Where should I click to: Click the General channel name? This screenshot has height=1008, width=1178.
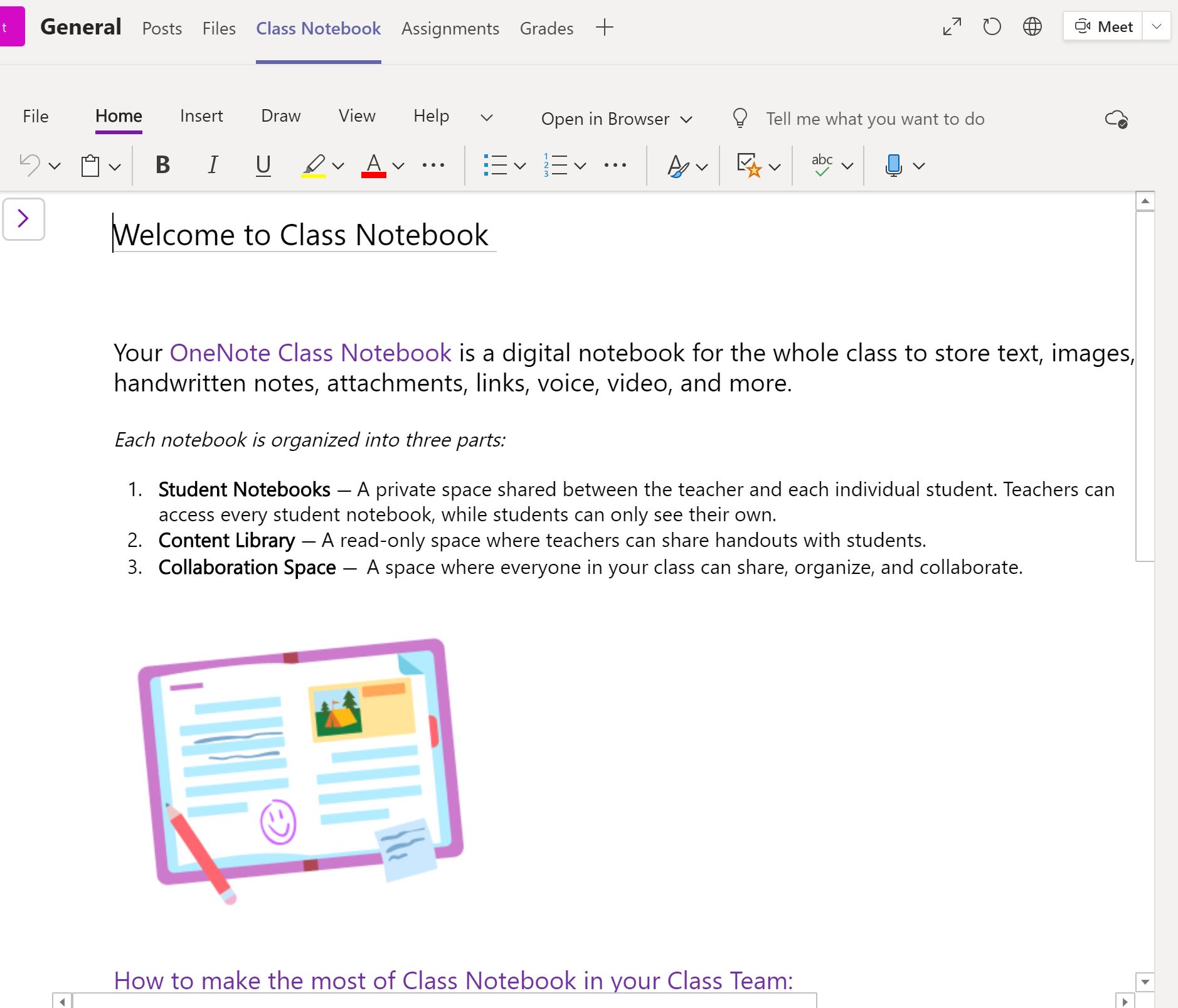tap(81, 27)
